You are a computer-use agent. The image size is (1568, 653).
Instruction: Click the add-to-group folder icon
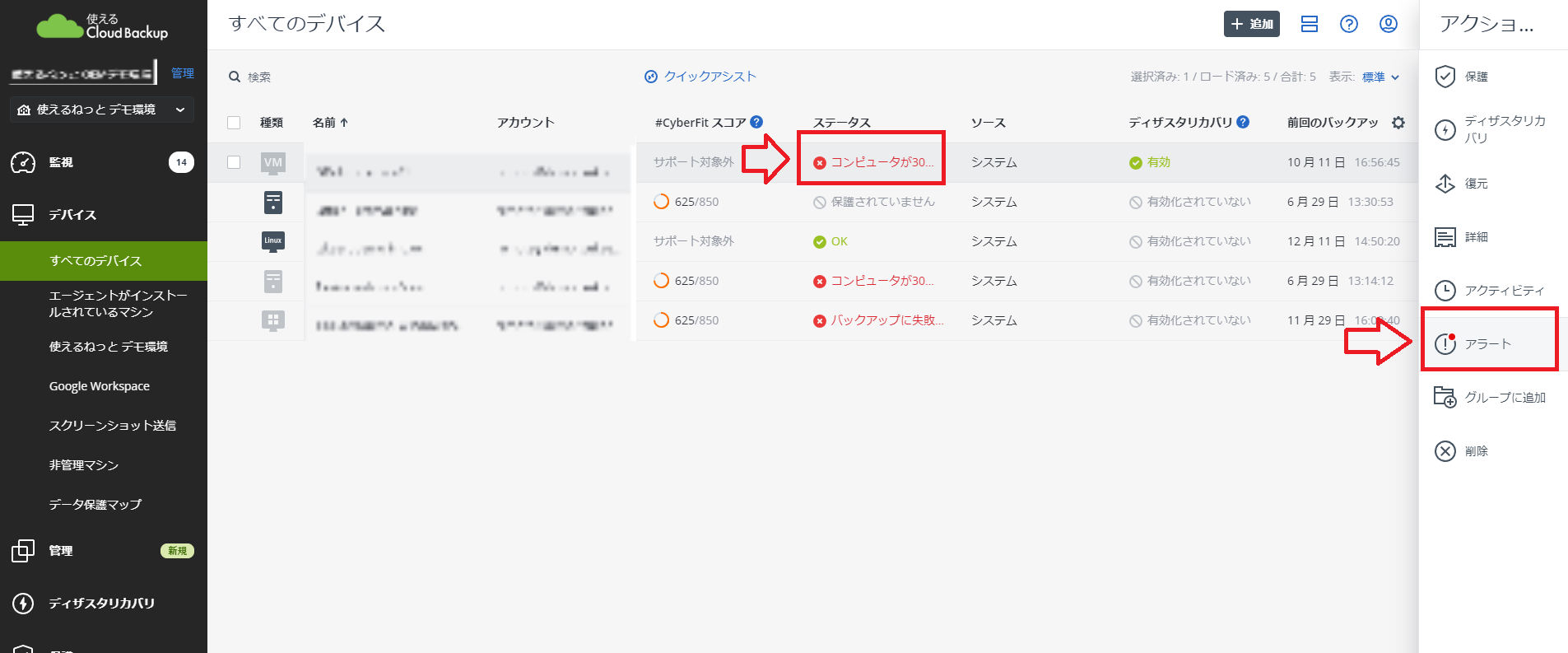point(1445,397)
